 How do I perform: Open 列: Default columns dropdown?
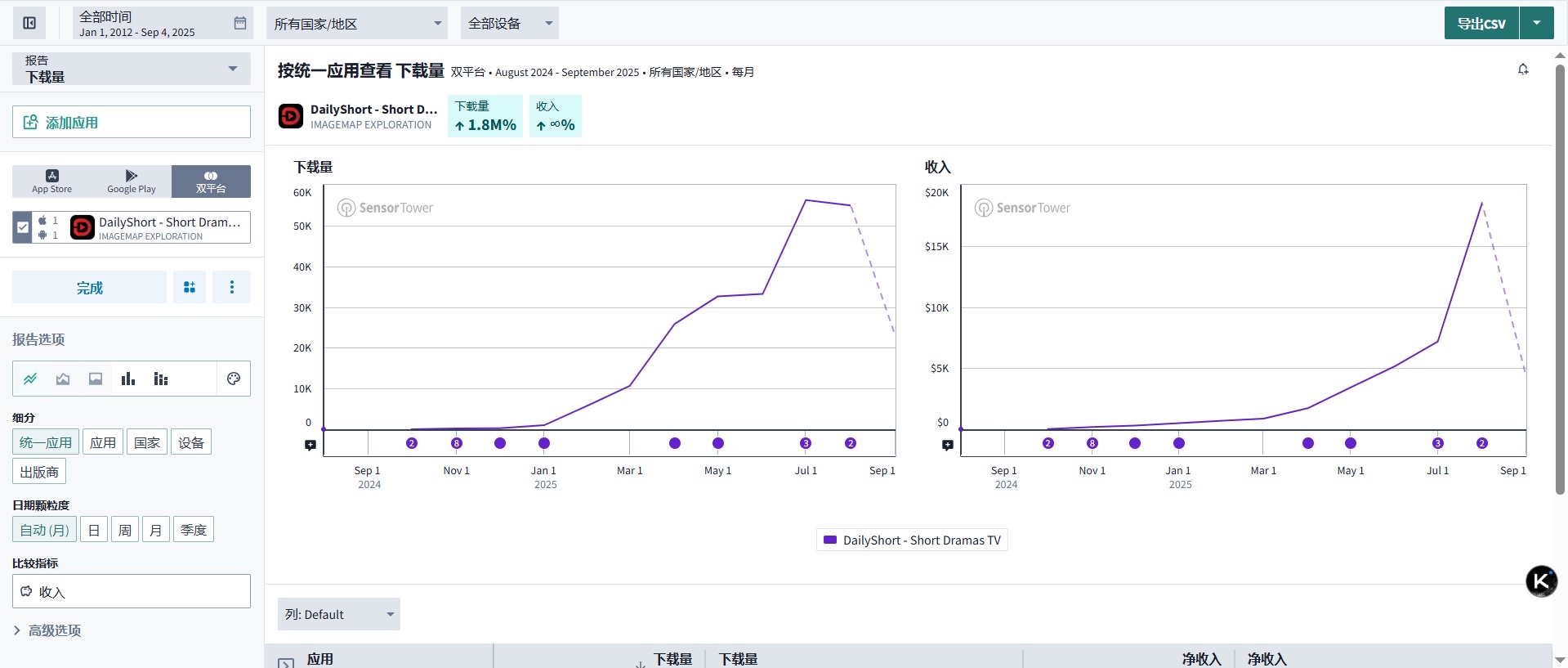tap(339, 614)
